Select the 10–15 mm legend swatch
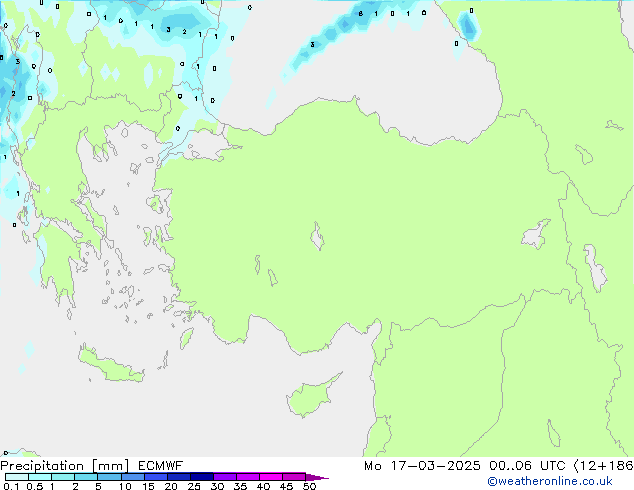Screen dimensions: 634x490 132,477
